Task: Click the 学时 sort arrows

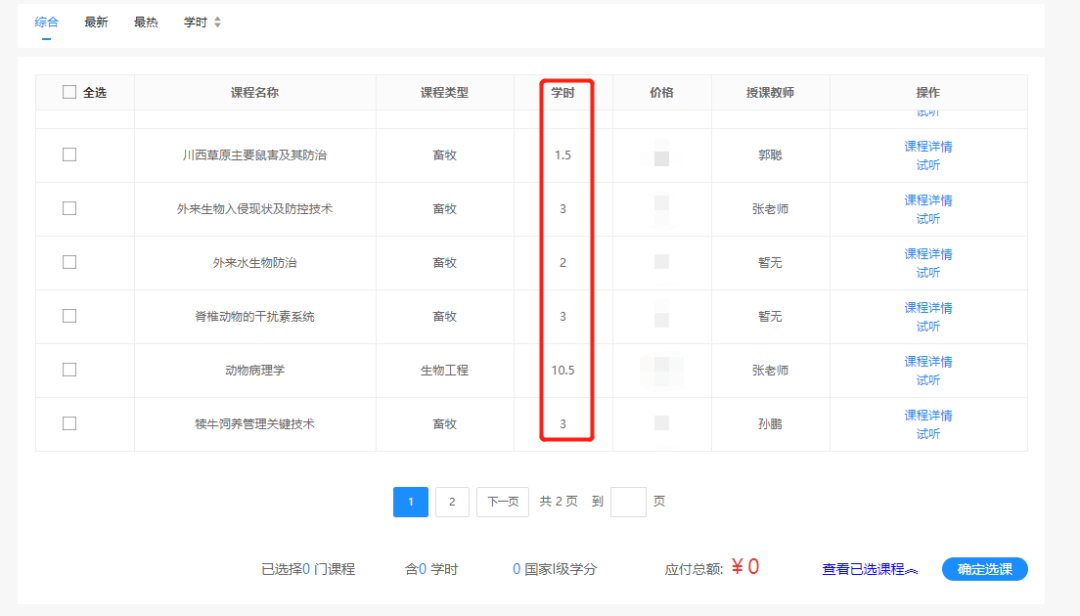Action: click(x=218, y=21)
